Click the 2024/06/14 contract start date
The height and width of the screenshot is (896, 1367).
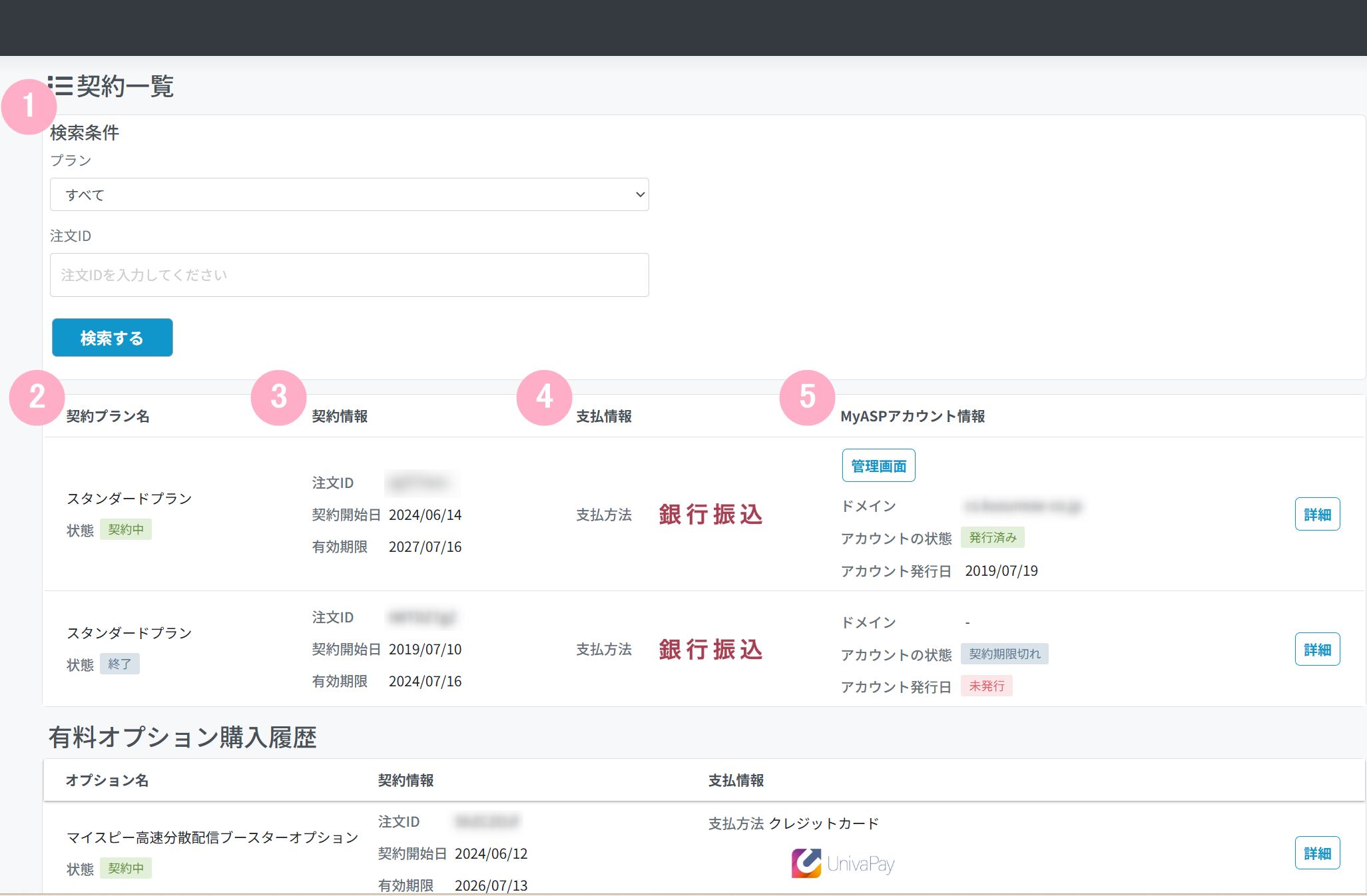[x=425, y=515]
